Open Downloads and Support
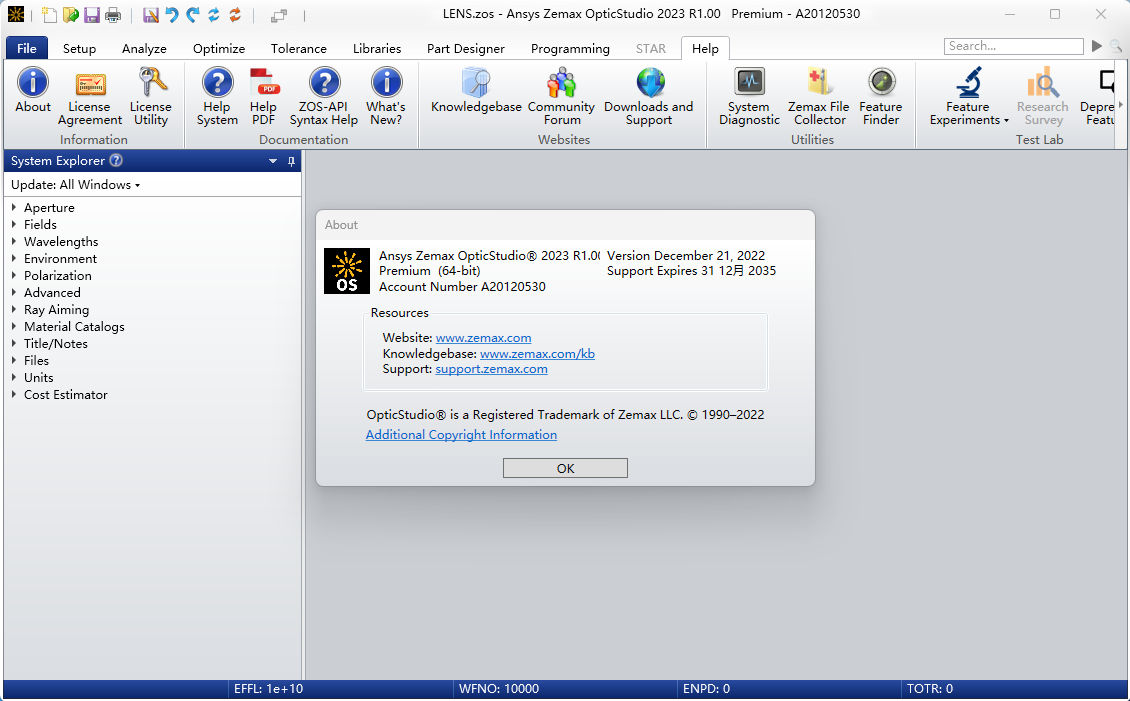 pos(649,97)
